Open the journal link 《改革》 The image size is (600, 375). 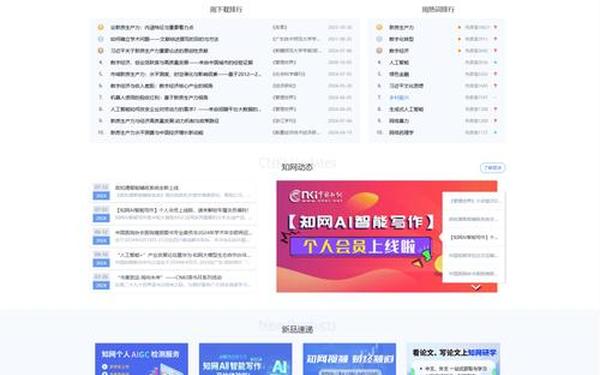[x=280, y=27]
